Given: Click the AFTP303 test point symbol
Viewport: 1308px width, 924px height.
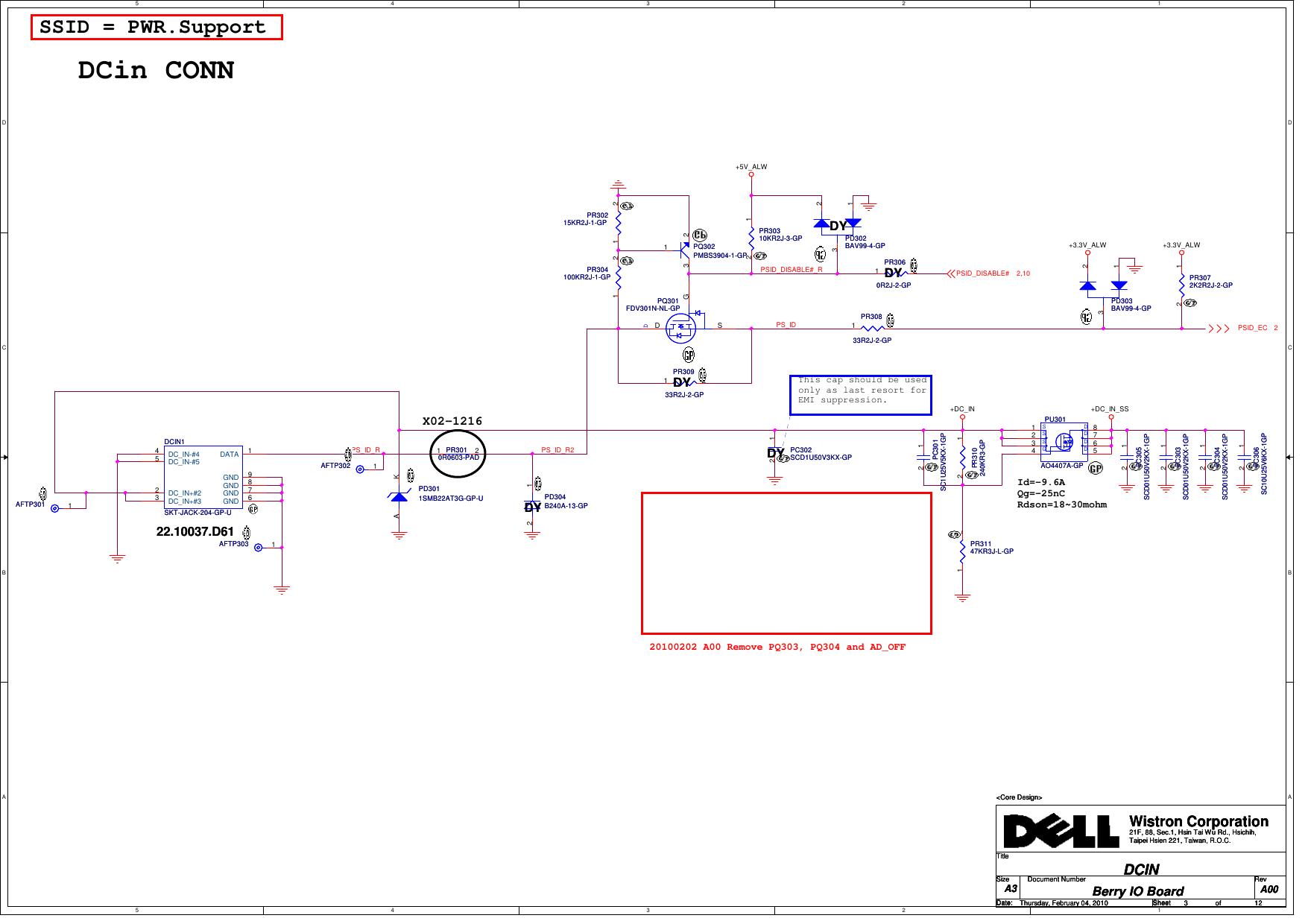Looking at the screenshot, I should pos(259,548).
